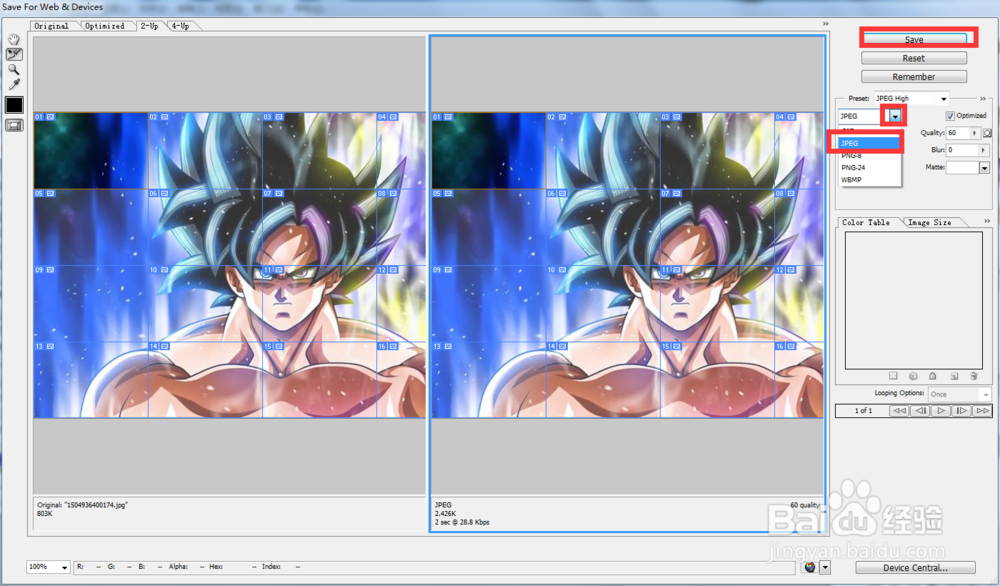Click the Save button

[x=914, y=40]
